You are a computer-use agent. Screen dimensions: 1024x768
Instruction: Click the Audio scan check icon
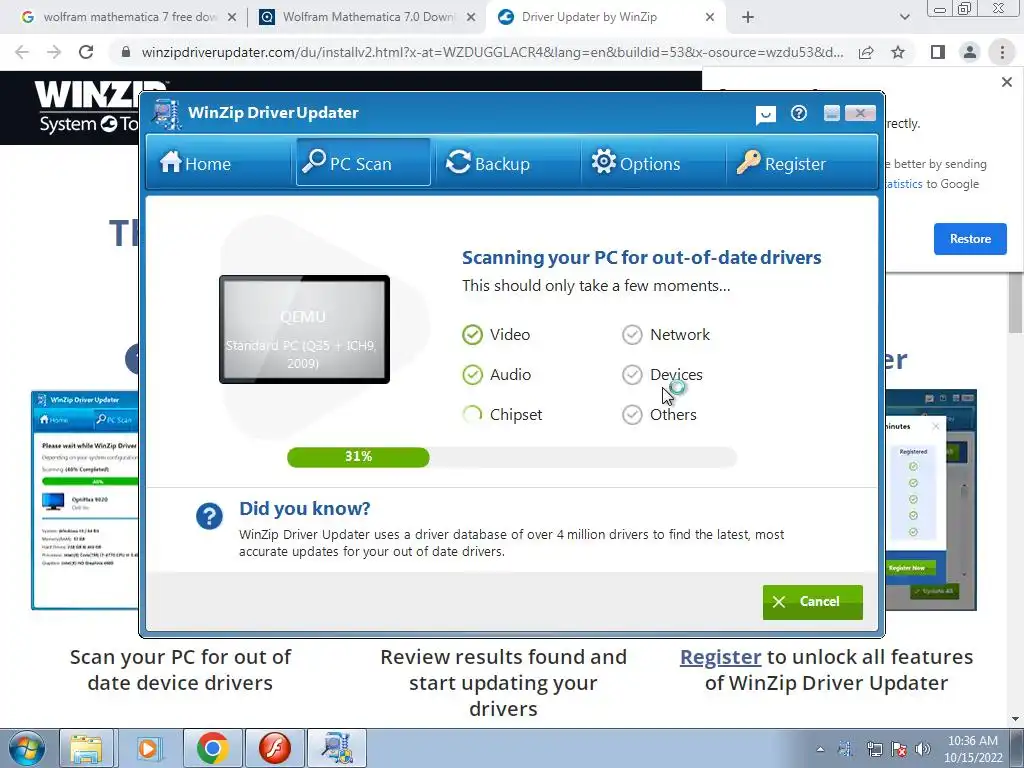coord(472,375)
